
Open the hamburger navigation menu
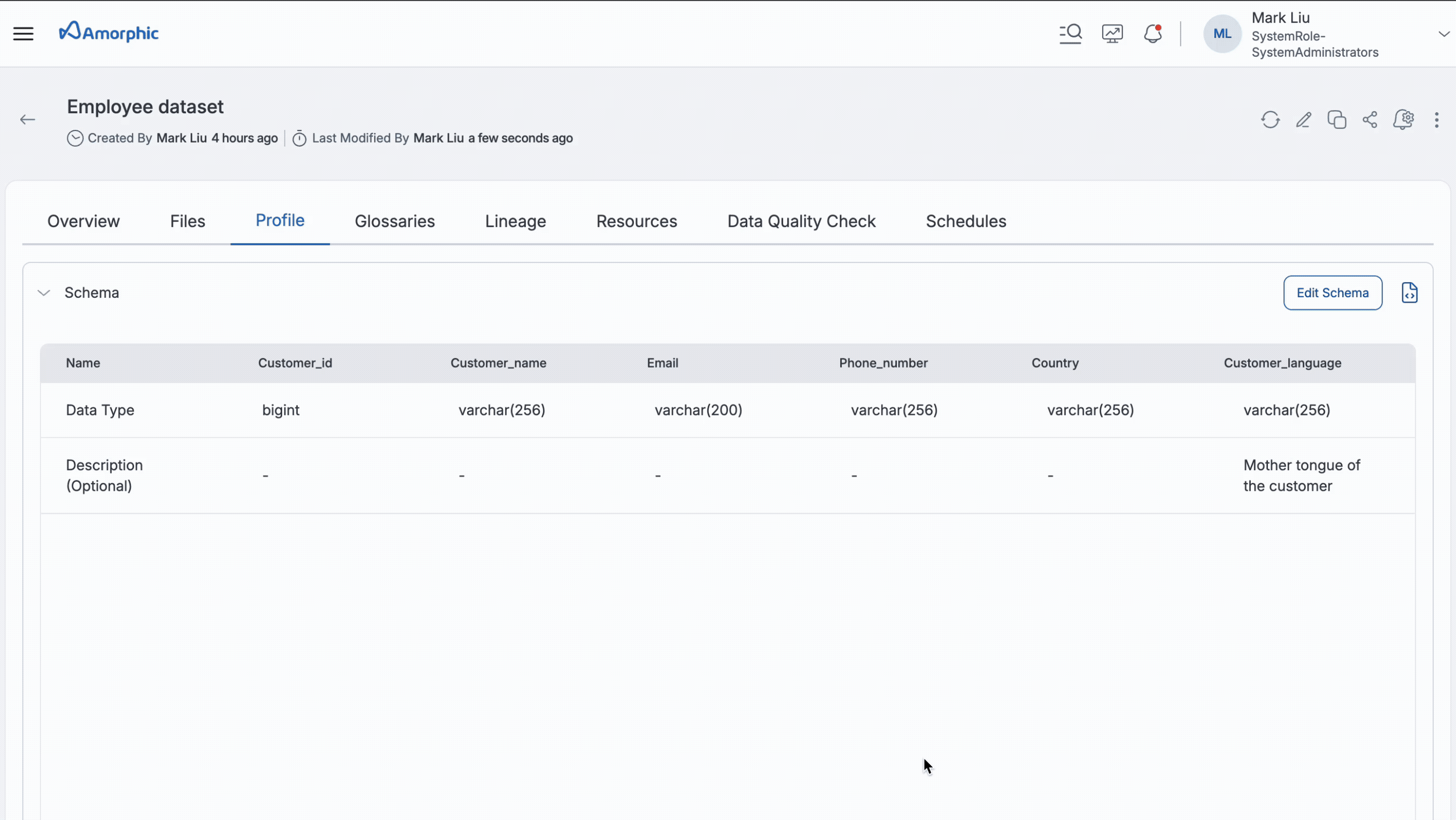(23, 33)
